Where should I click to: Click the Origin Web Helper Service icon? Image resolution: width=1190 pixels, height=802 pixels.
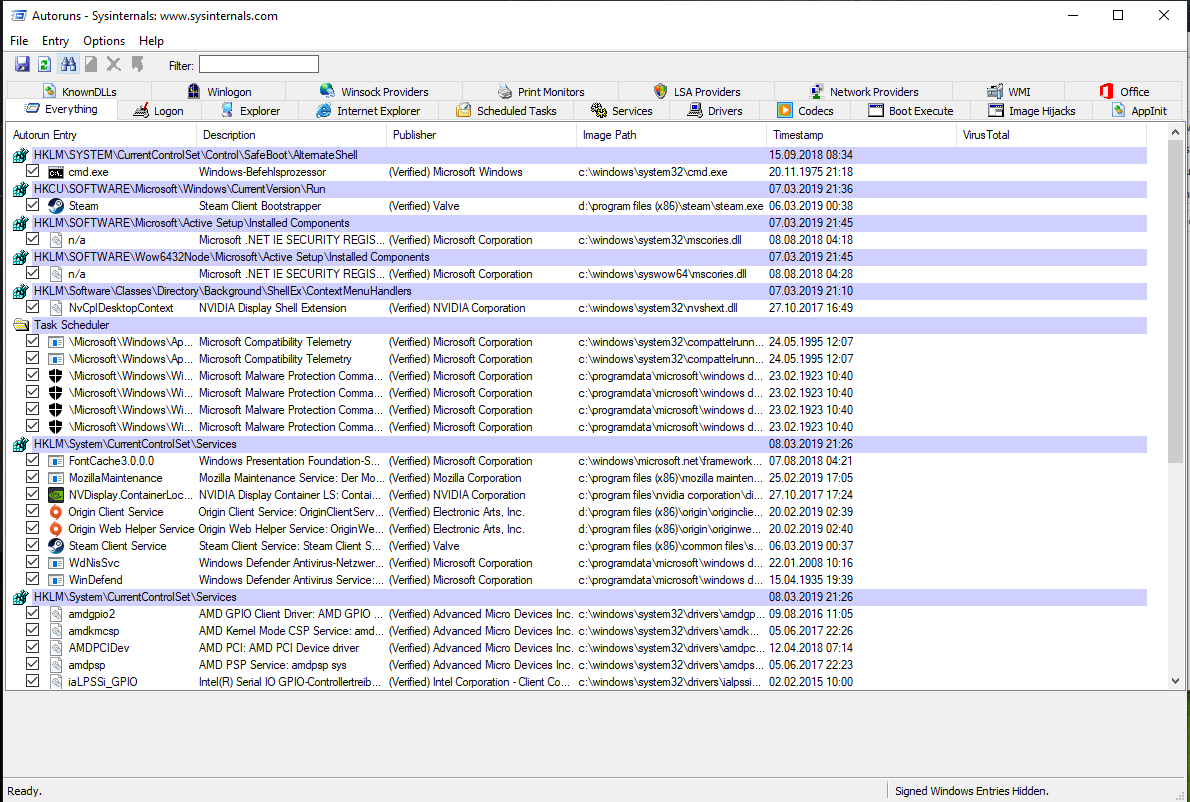tap(55, 529)
